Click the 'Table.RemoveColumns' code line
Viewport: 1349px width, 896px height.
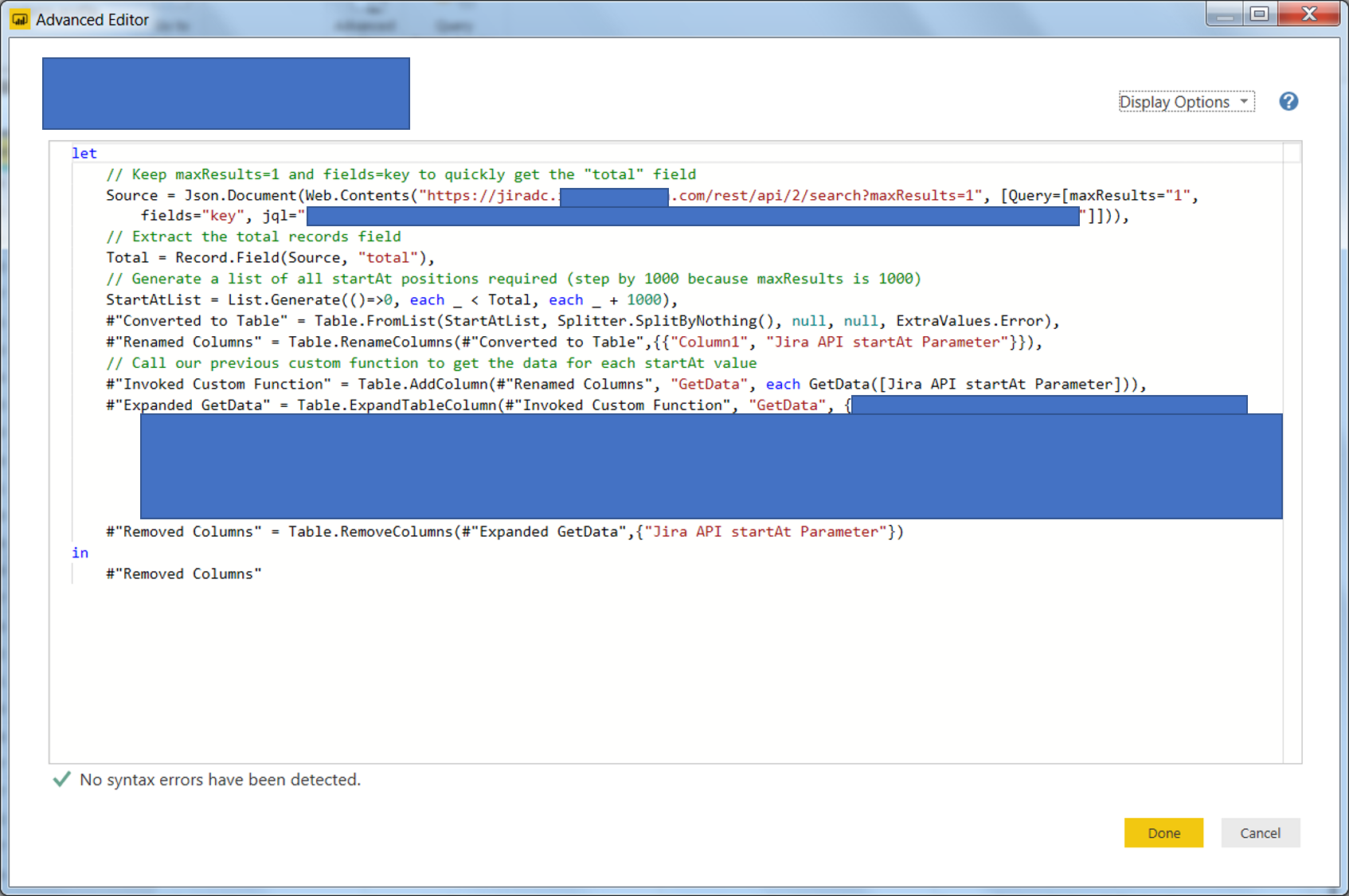[x=505, y=532]
